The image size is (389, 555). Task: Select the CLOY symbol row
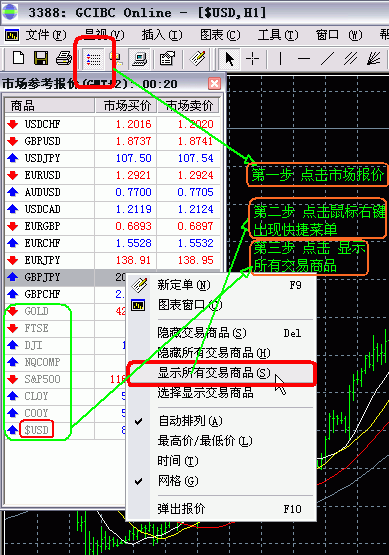(66, 396)
